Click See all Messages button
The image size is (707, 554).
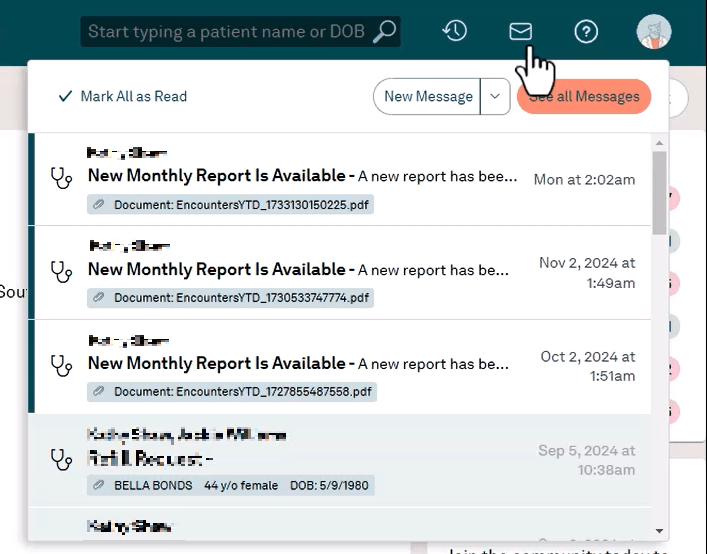[584, 96]
